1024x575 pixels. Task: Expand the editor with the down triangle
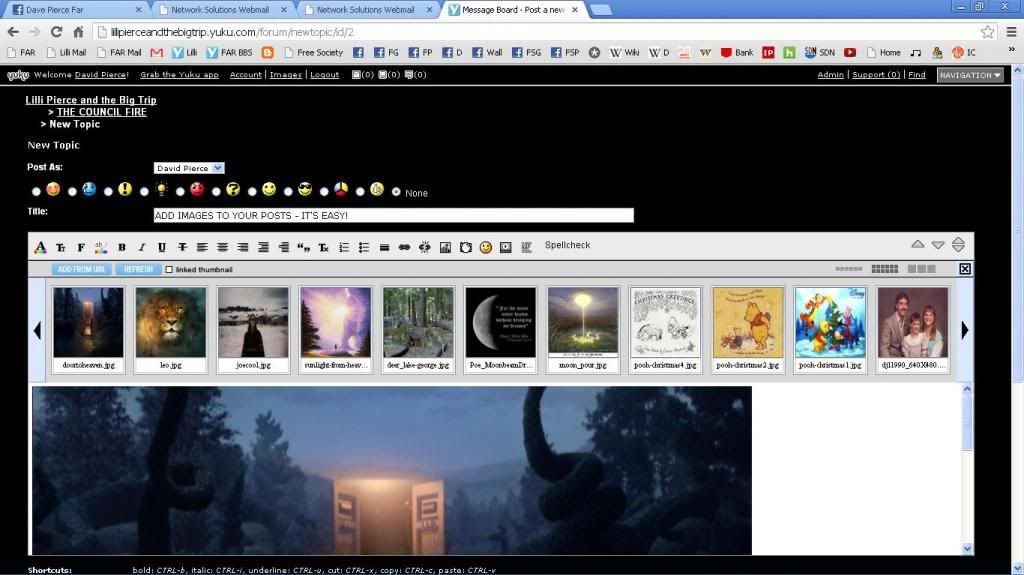click(x=938, y=245)
